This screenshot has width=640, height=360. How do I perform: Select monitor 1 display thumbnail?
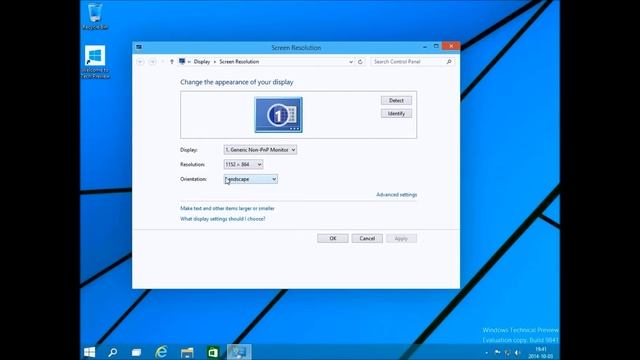point(278,115)
